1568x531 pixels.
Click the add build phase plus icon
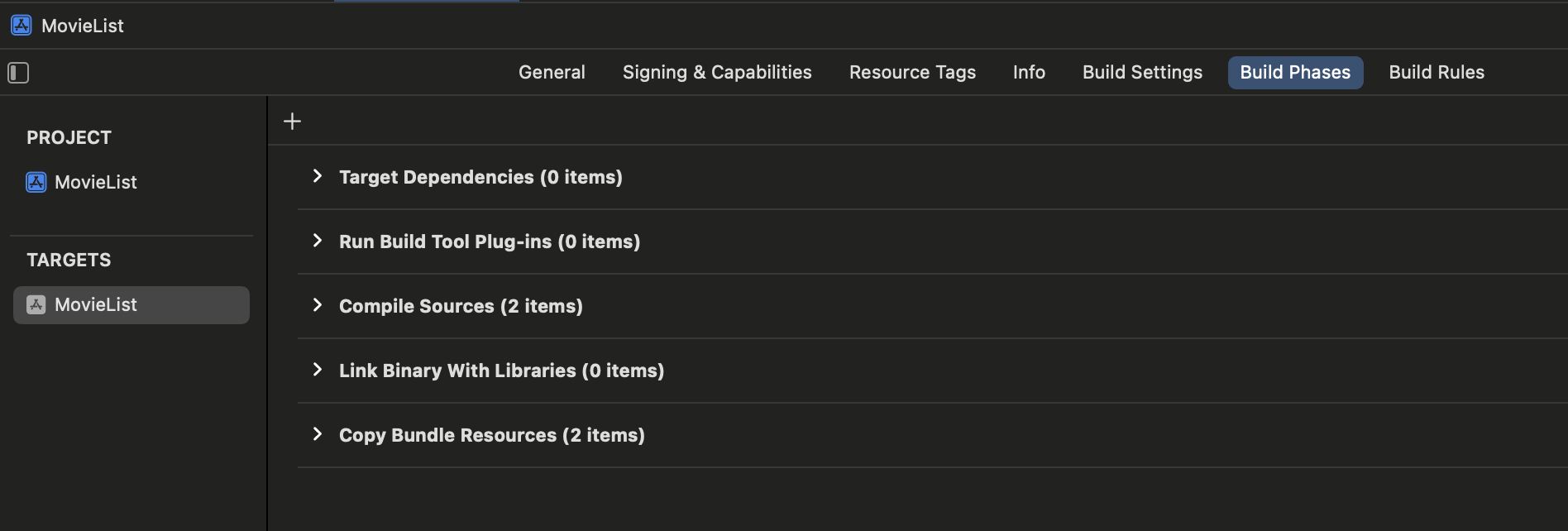pos(292,122)
